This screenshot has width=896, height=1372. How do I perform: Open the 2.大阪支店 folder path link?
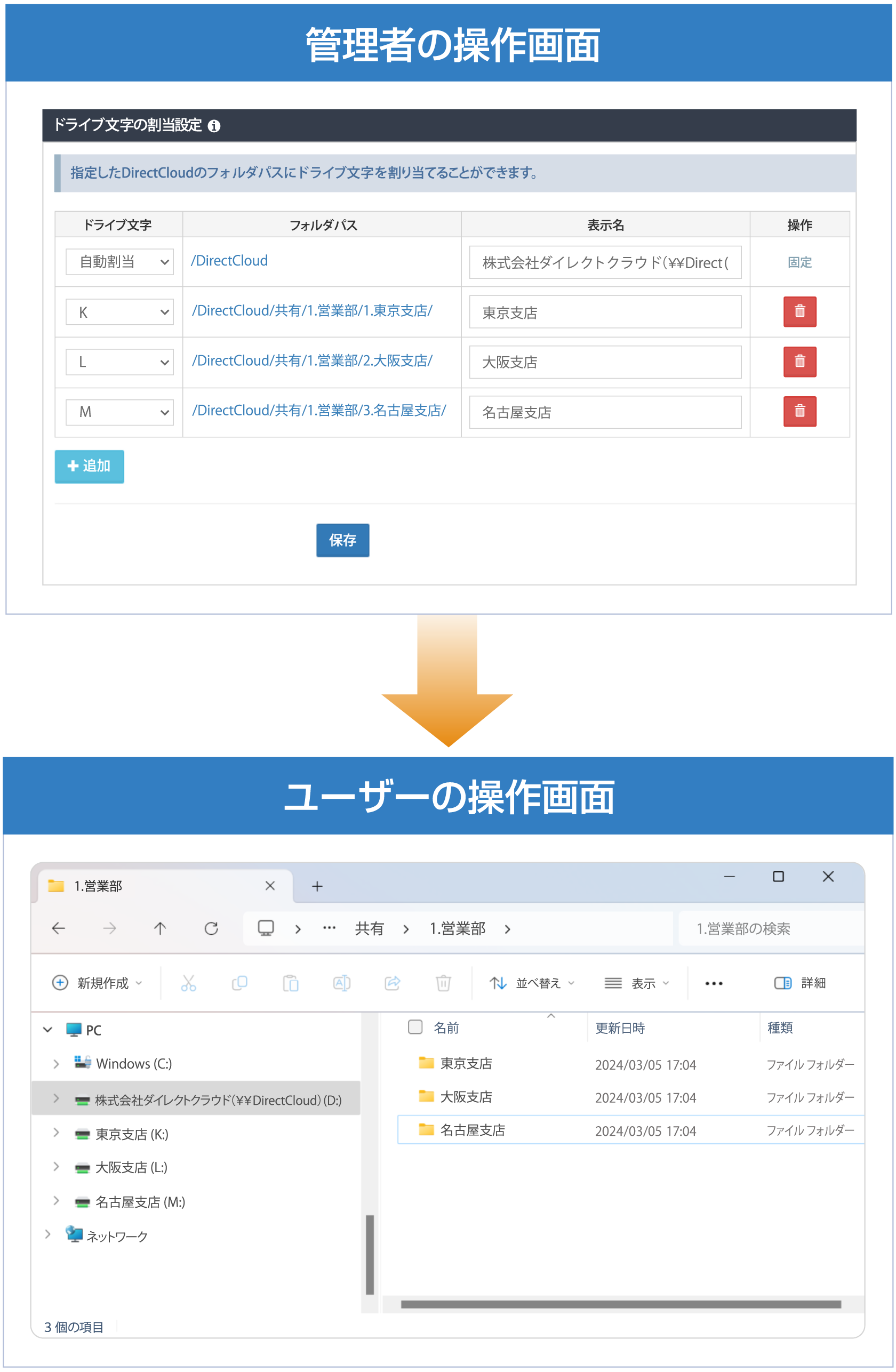click(312, 360)
